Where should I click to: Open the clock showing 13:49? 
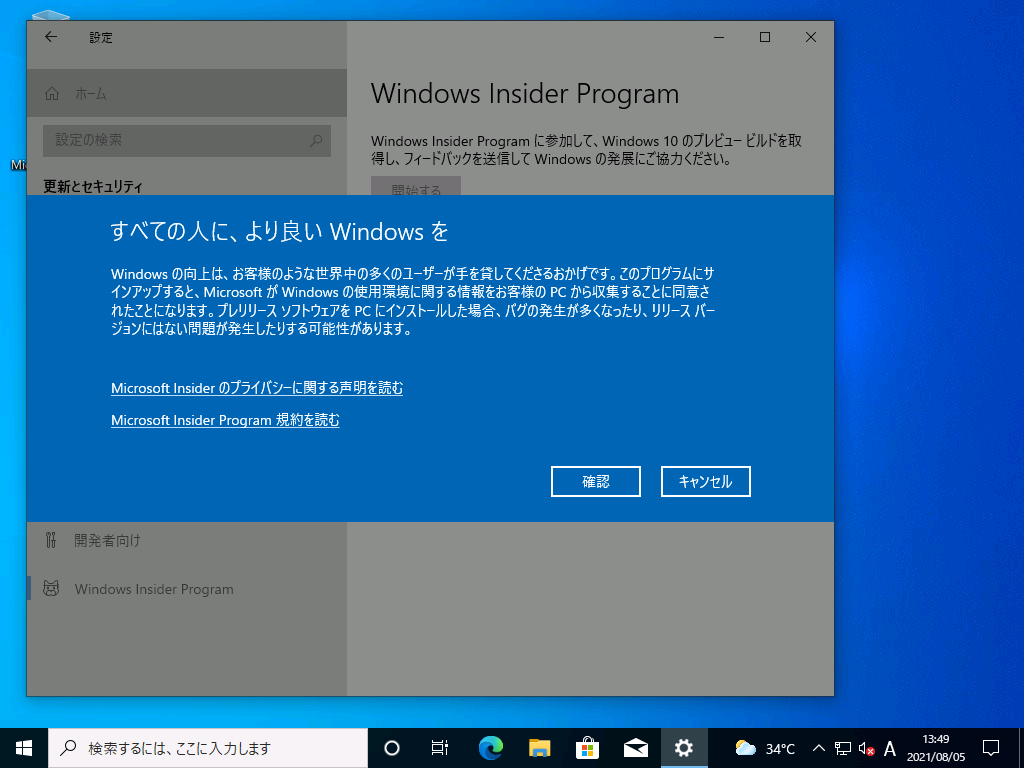[x=935, y=748]
